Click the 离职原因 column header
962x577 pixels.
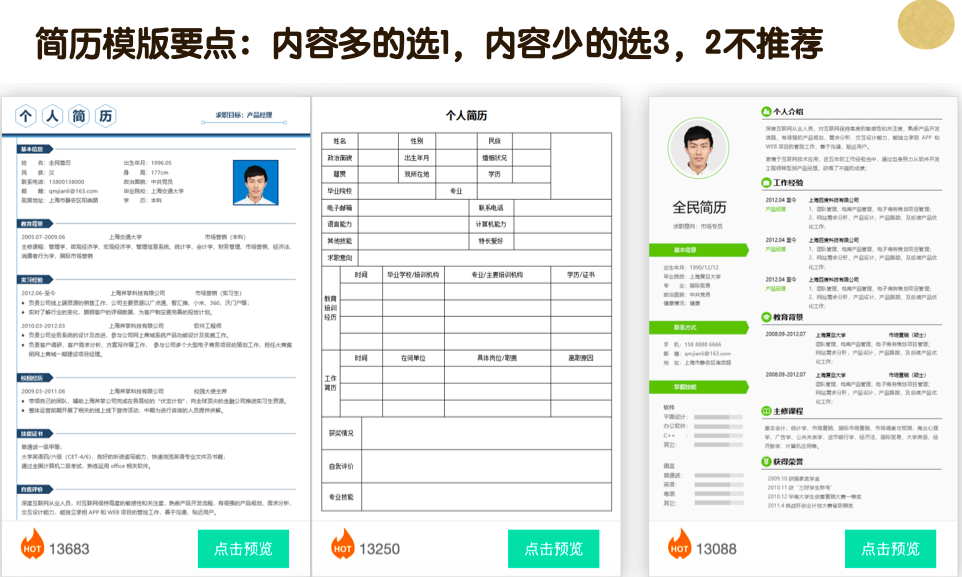tap(581, 358)
